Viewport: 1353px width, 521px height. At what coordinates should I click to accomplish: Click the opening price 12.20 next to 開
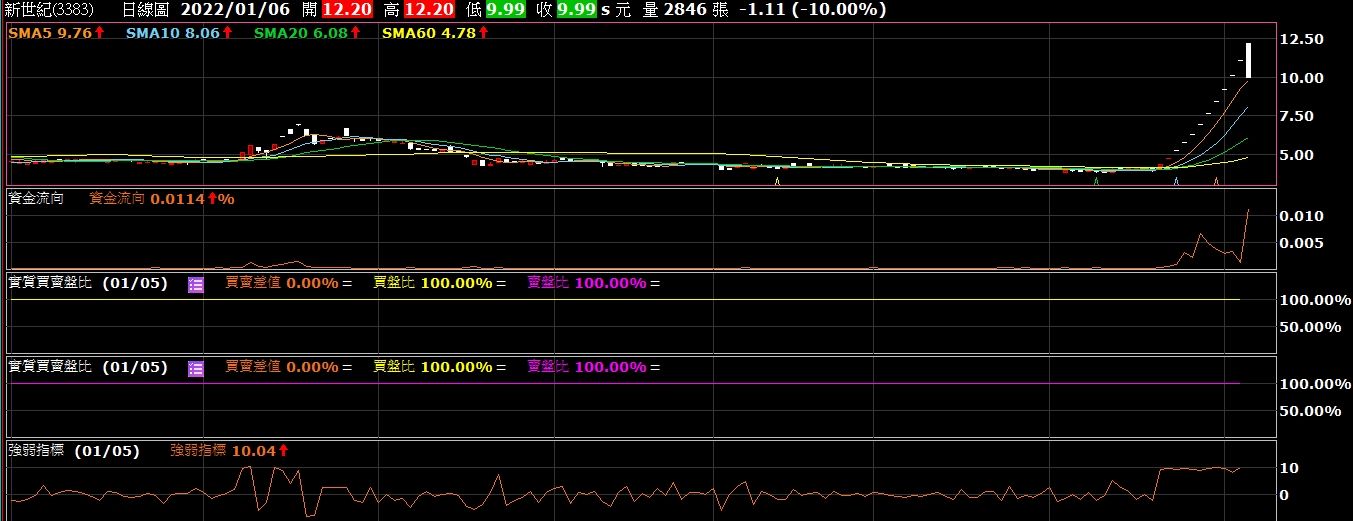point(346,10)
